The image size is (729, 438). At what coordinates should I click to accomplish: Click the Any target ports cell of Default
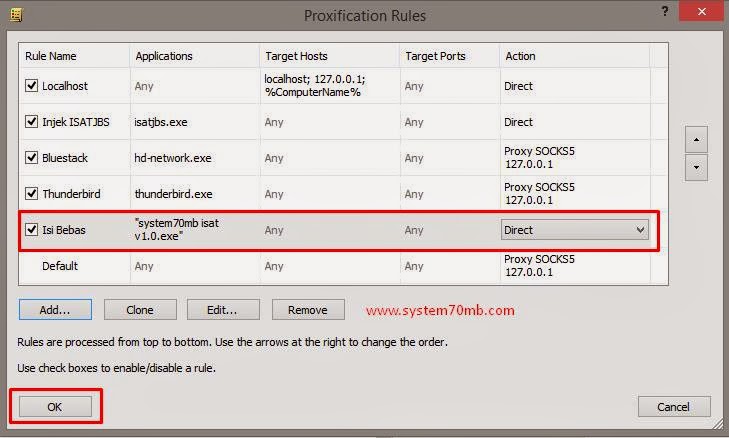coord(414,266)
